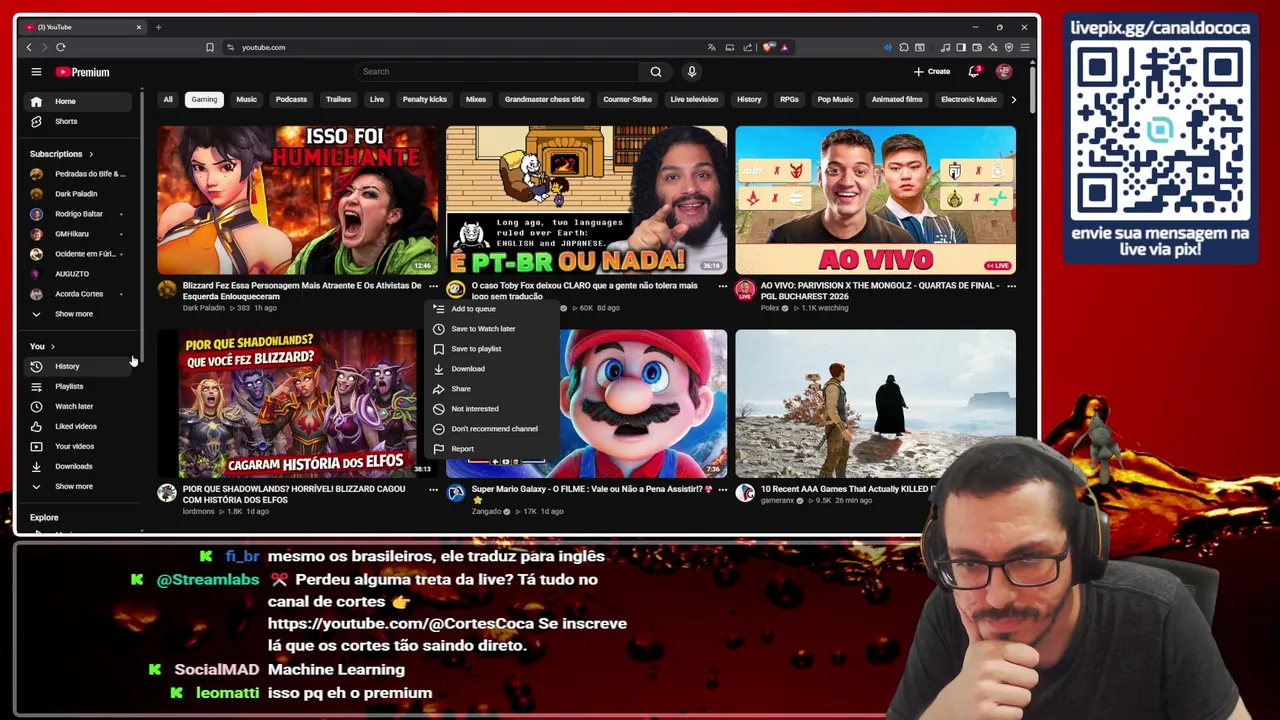Open the browser translate icon

pos(711,47)
